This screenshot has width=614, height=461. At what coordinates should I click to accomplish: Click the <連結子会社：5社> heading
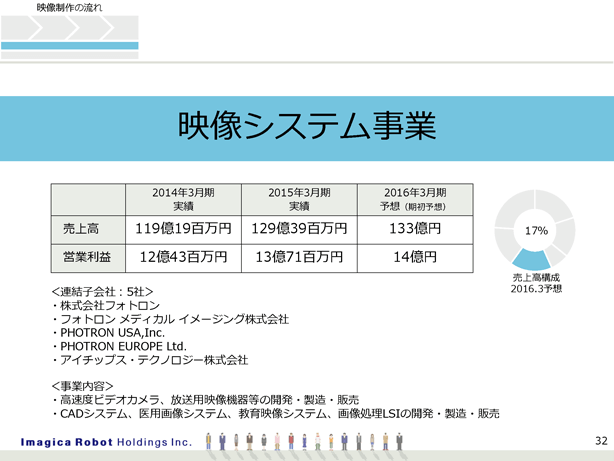(102, 292)
